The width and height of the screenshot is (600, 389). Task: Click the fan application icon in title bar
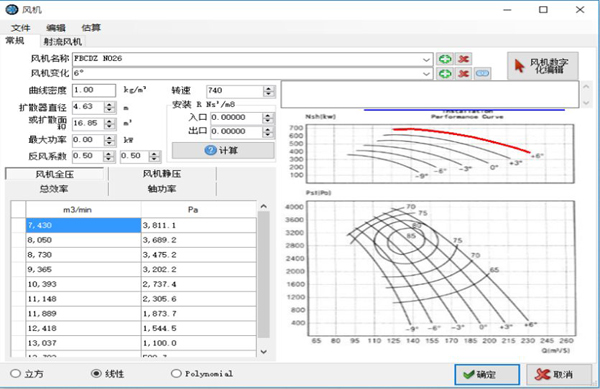[11, 9]
